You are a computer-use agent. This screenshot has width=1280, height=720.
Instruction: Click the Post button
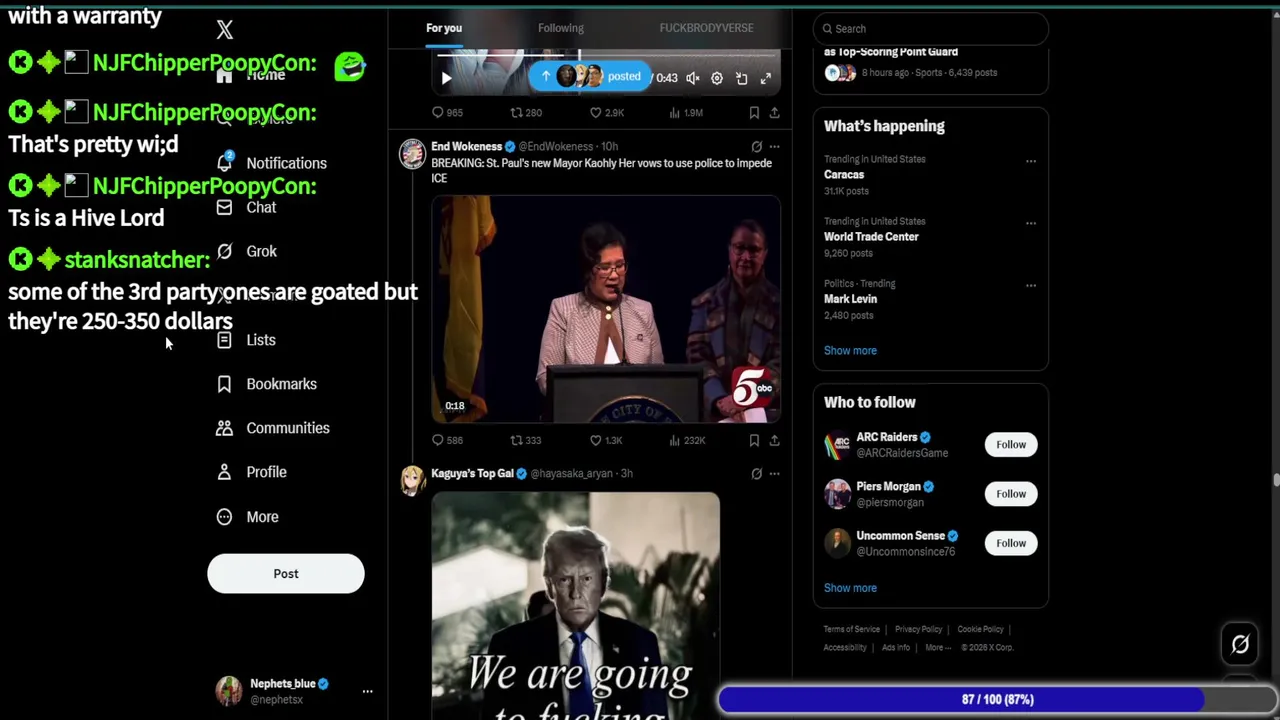point(286,574)
